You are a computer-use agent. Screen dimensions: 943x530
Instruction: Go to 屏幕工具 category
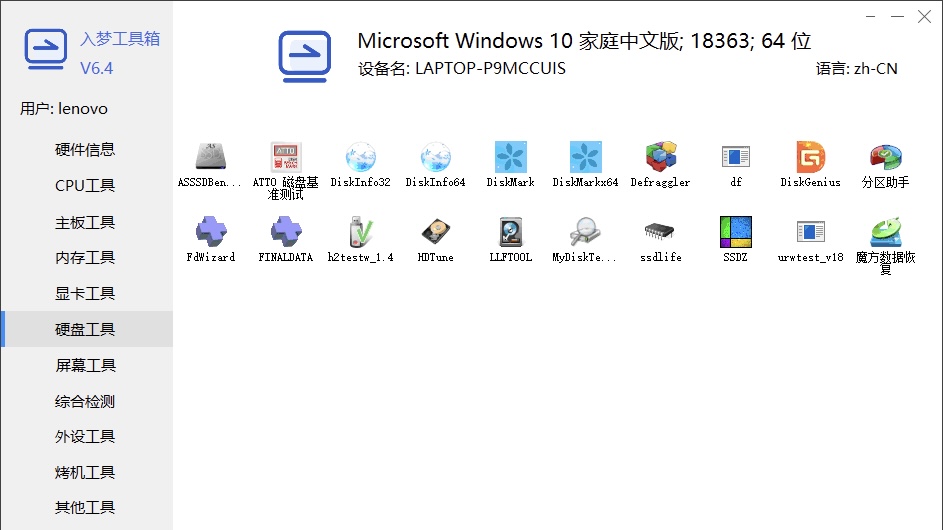[x=85, y=365]
